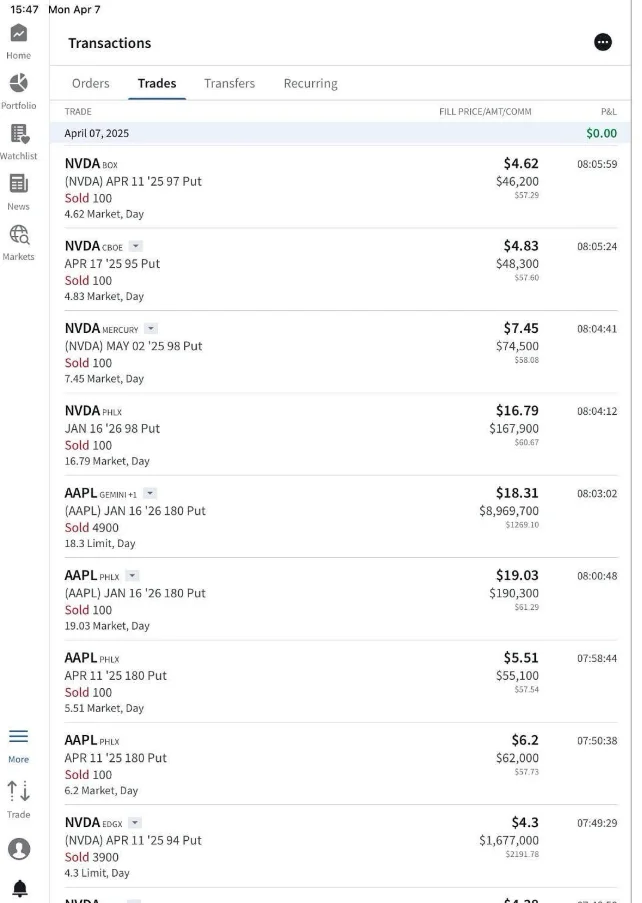Switch to the Orders tab
Screen dimensions: 642x903
[x=90, y=84]
